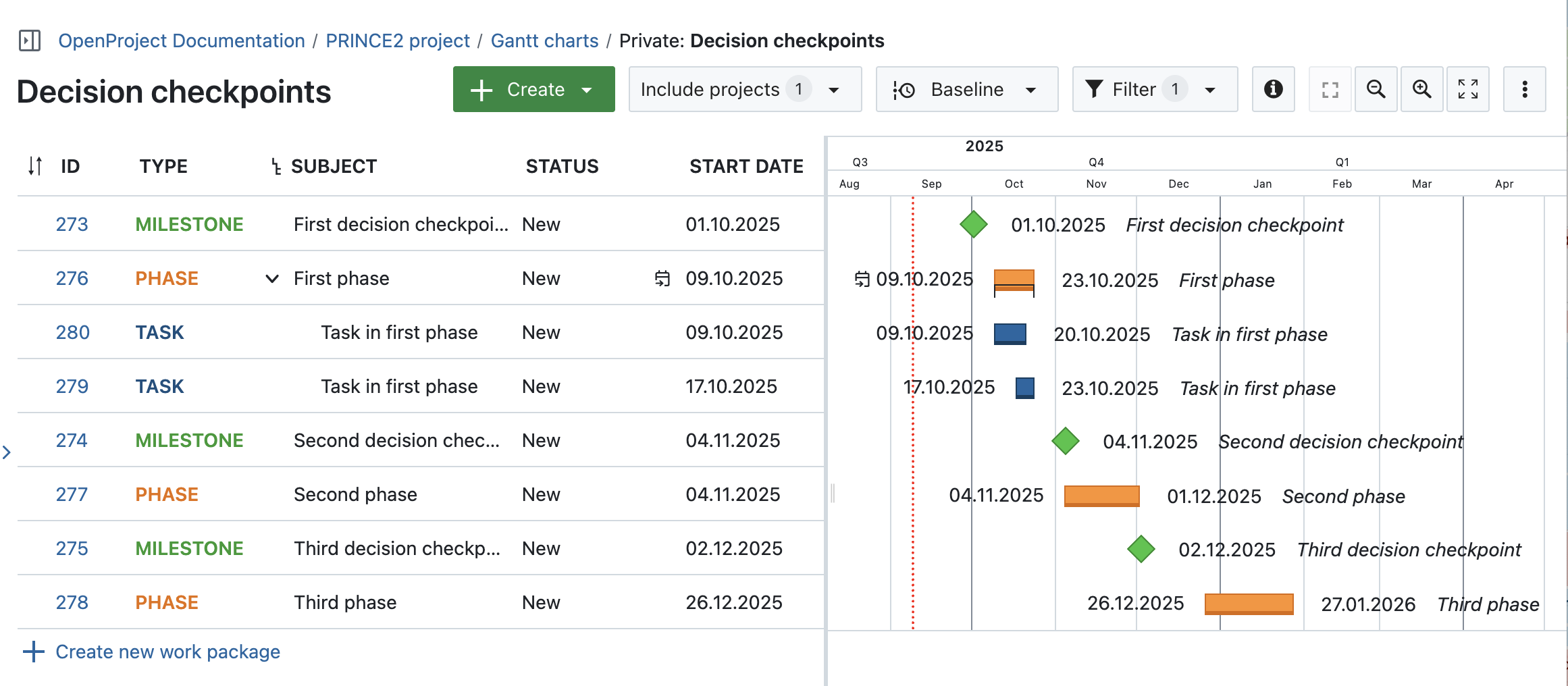Open the Gantt chart info tooltip
The height and width of the screenshot is (686, 1568).
tap(1272, 89)
